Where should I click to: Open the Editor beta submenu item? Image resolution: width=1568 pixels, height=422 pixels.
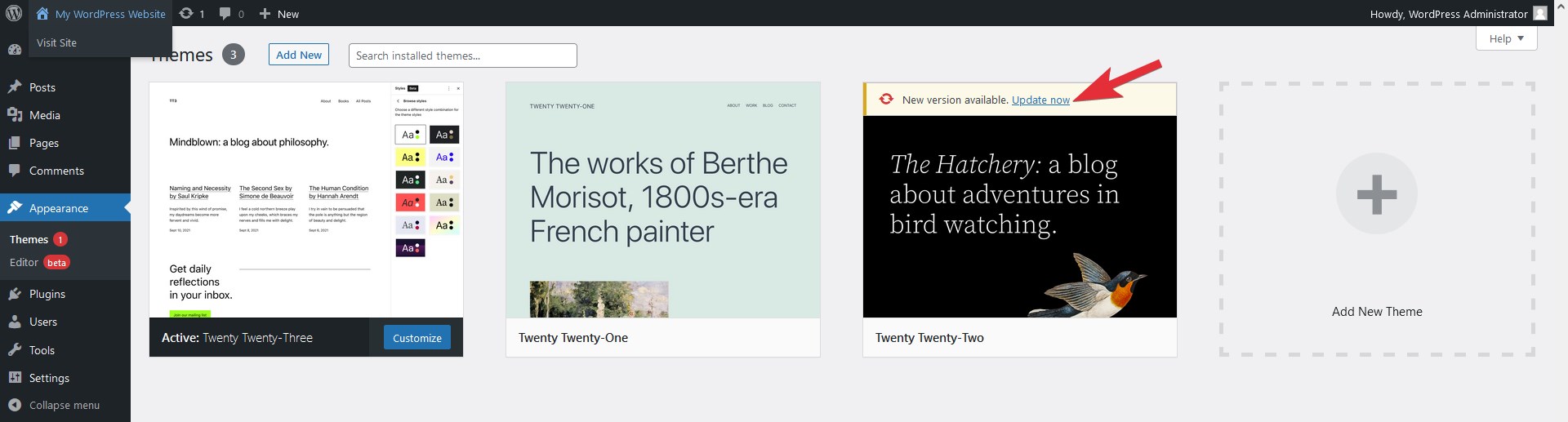(x=39, y=262)
